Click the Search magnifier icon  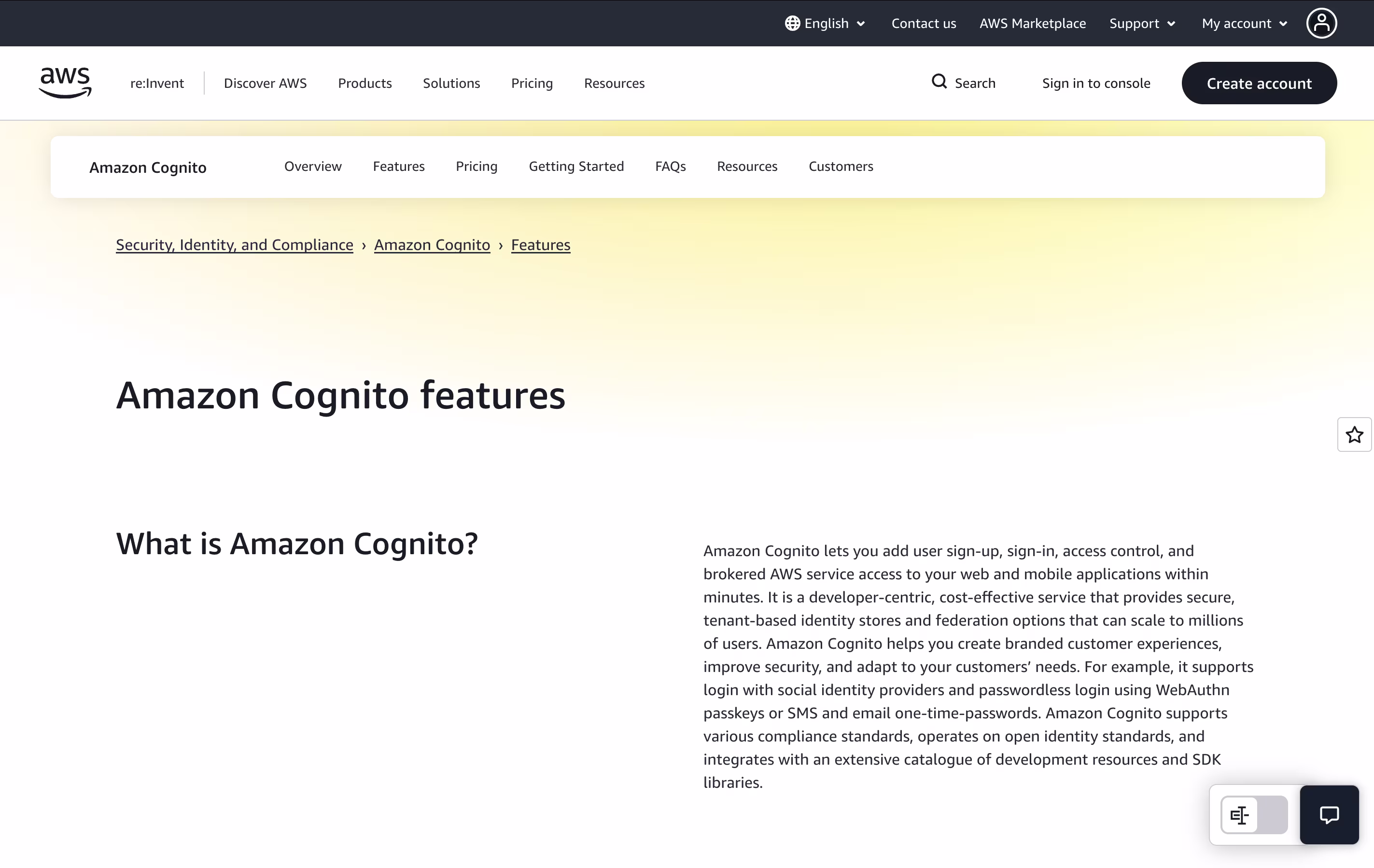[939, 82]
